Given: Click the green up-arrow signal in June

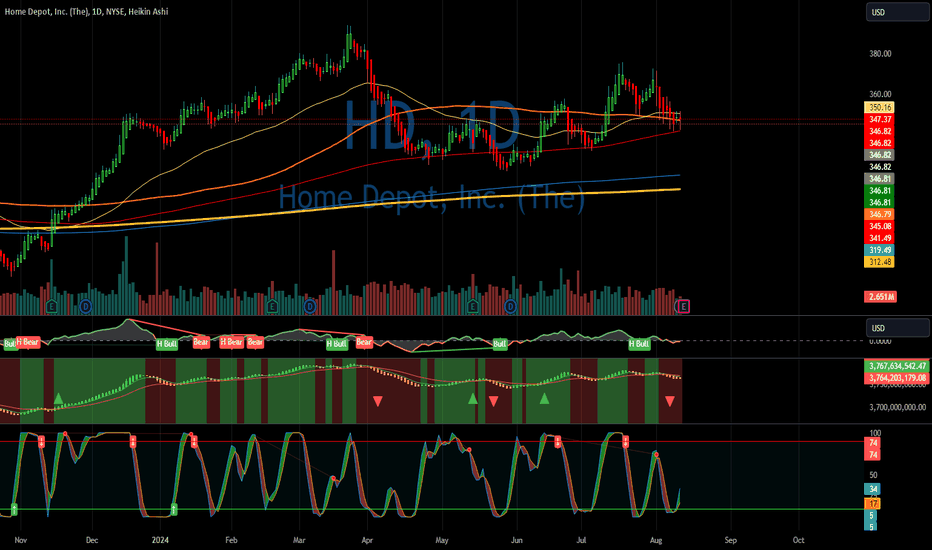Looking at the screenshot, I should (544, 398).
